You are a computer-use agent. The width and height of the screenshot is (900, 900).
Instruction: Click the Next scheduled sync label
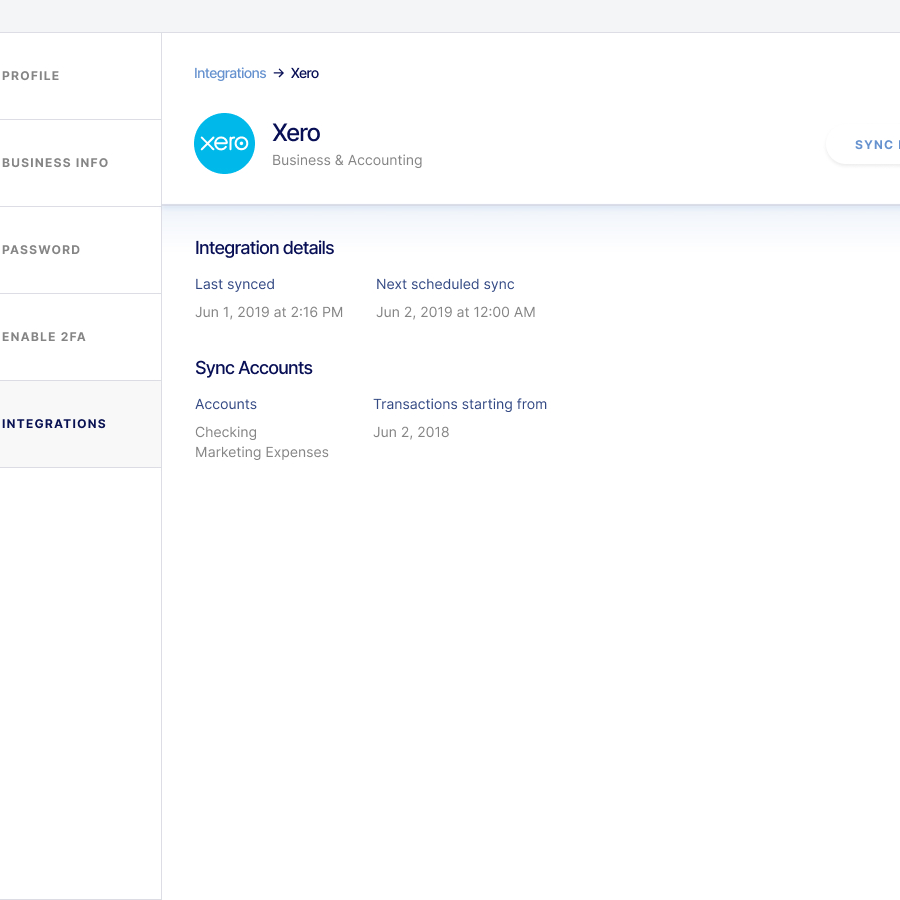(x=445, y=284)
